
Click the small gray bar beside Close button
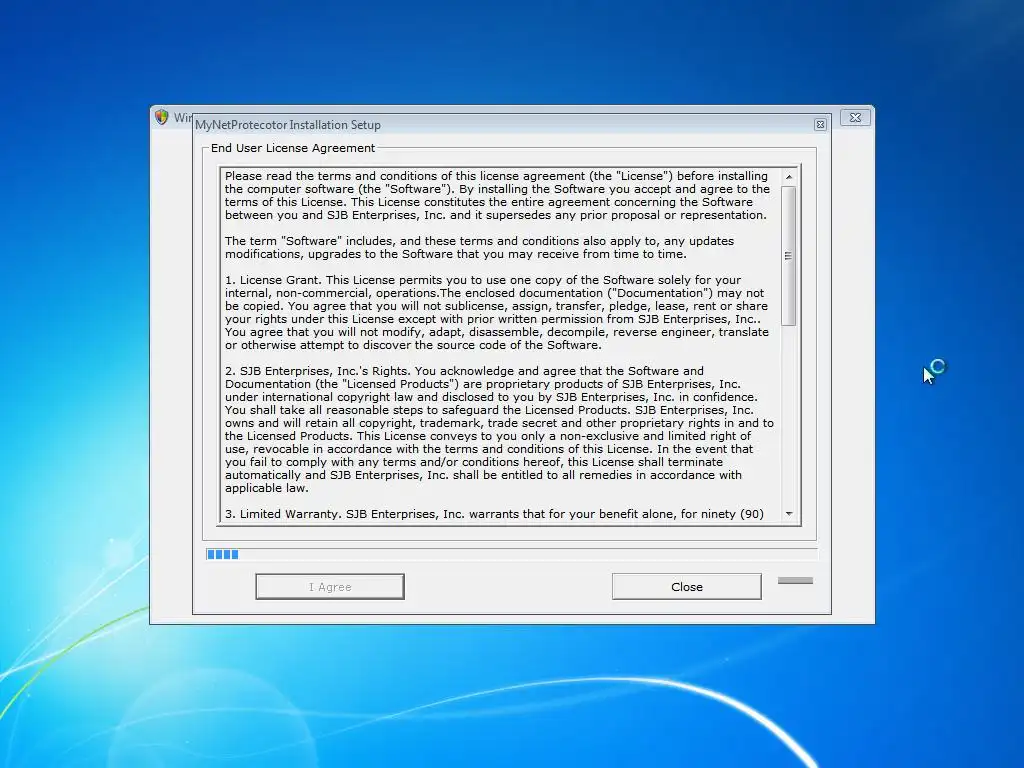(x=795, y=581)
